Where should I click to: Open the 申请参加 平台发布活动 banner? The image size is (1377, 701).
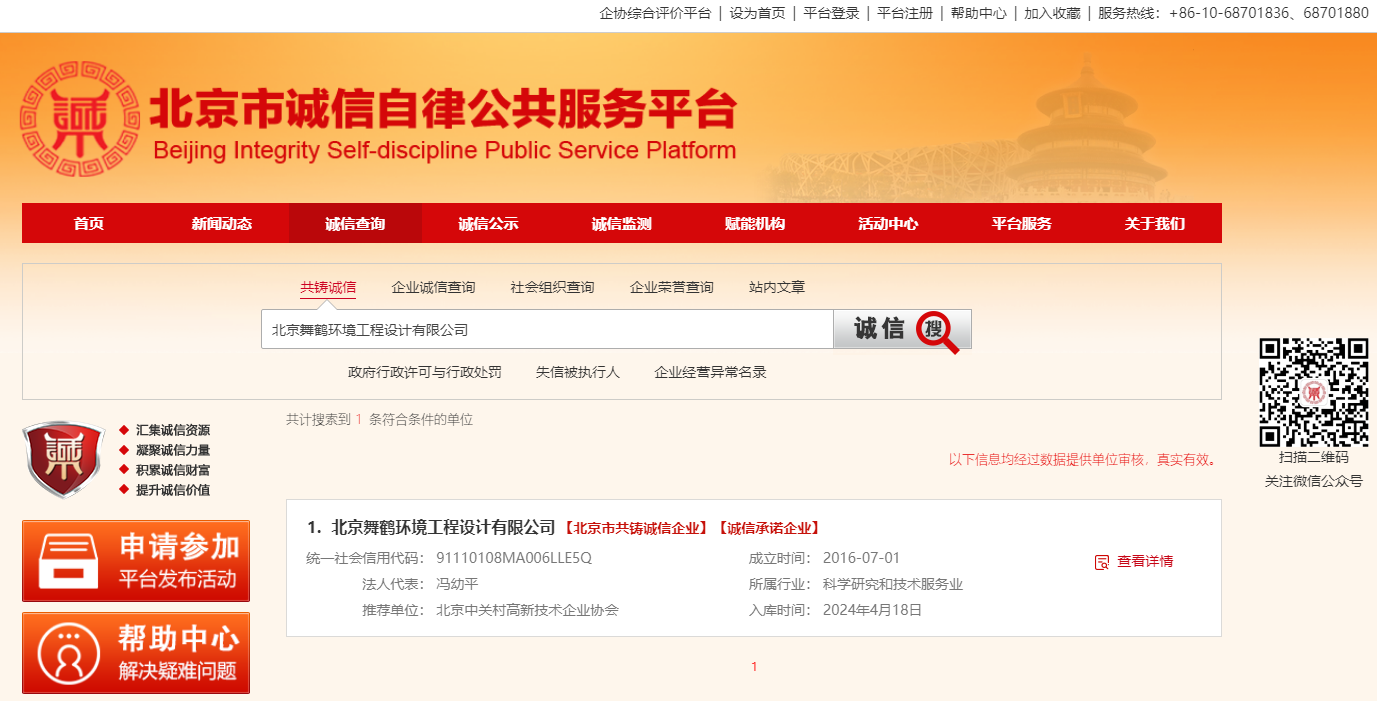[x=136, y=561]
